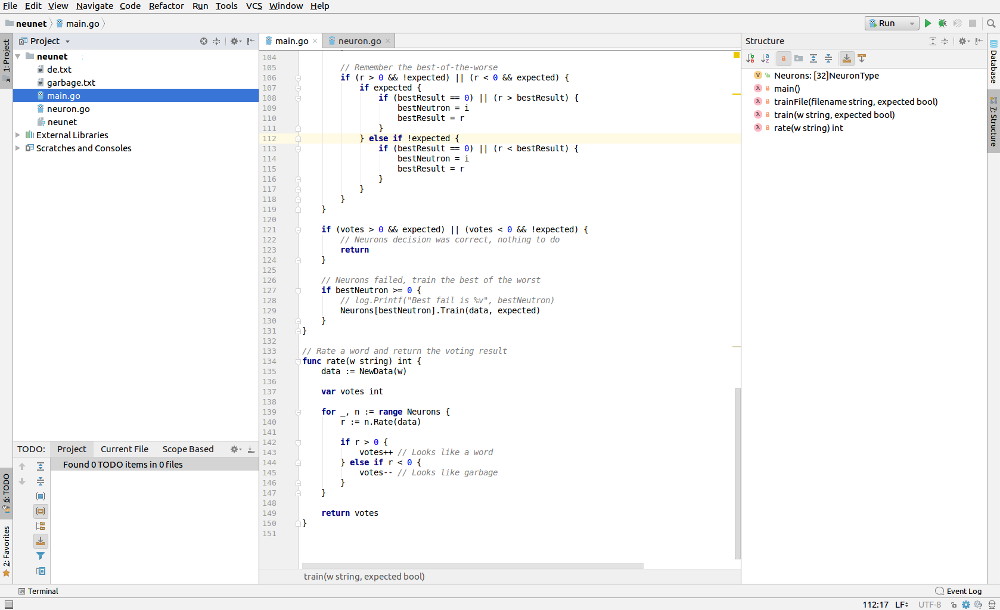Toggle Autoscroll to Source in Structure toolbar

847,59
